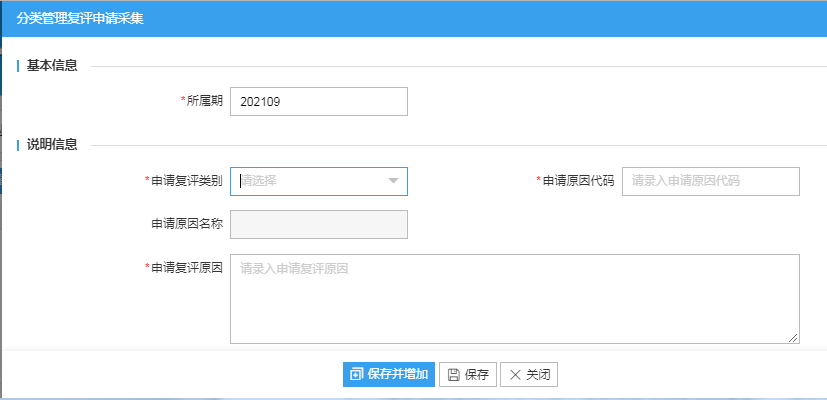Click the 申请原因名称 label
Screen dimensions: 827x400
tap(187, 224)
